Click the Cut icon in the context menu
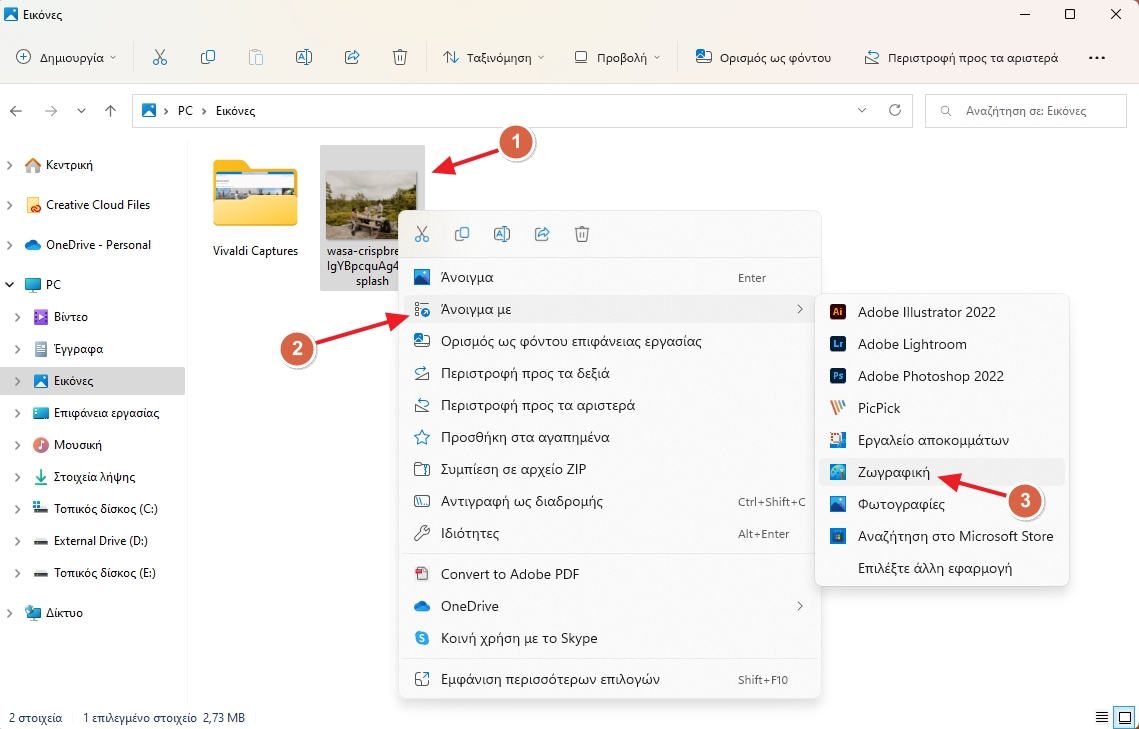The image size is (1139, 729). coord(421,234)
